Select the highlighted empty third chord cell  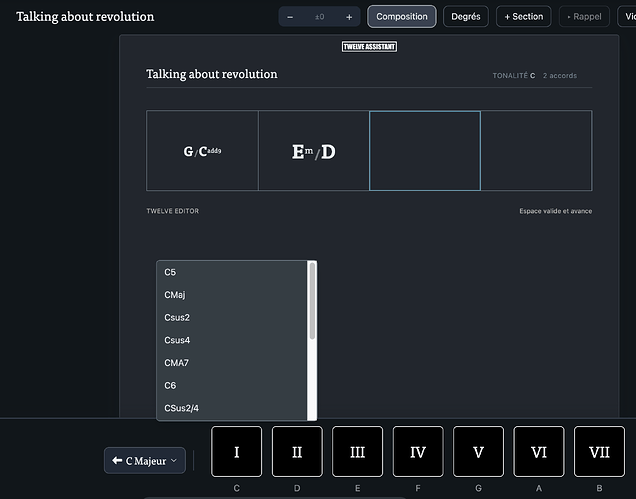click(x=425, y=151)
